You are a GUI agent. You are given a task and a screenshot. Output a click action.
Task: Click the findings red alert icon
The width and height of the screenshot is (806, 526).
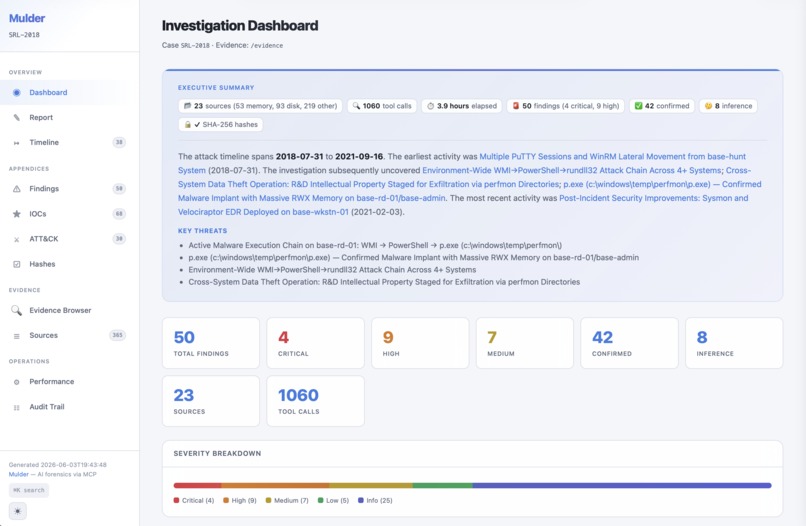pyautogui.click(x=516, y=106)
